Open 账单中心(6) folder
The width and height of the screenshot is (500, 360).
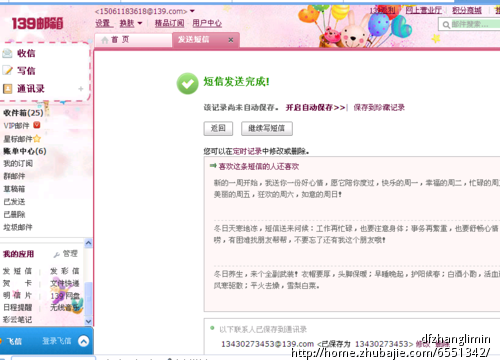(x=25, y=151)
